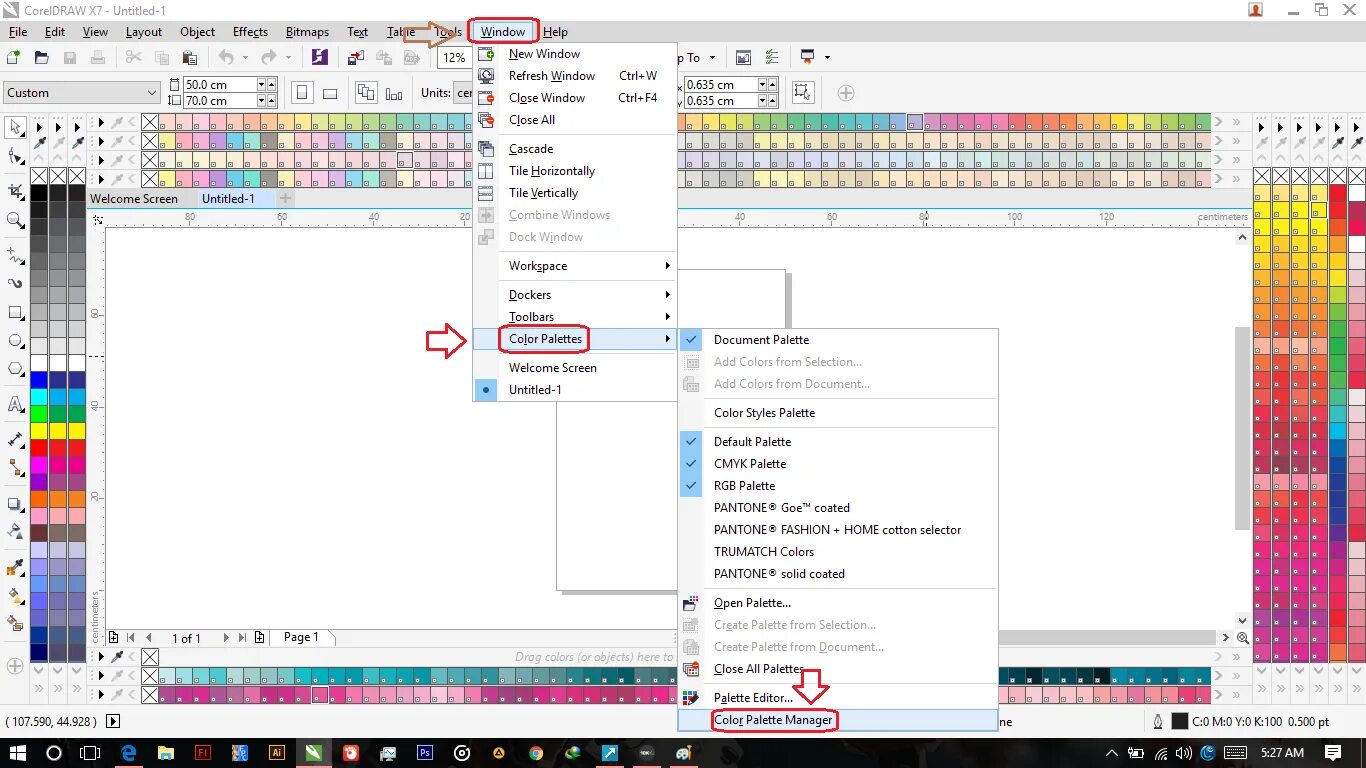Click Close All Palettes

pos(838,669)
